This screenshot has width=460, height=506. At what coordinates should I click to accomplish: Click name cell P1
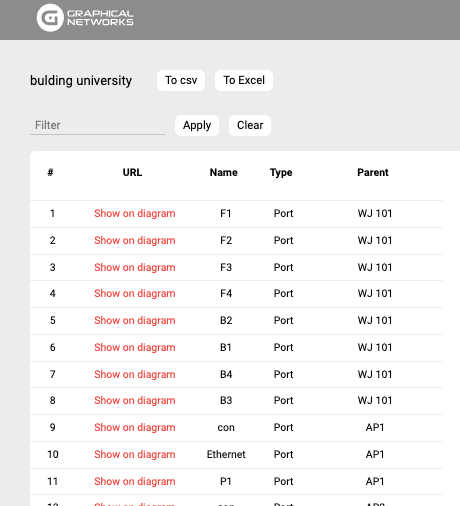tap(226, 481)
